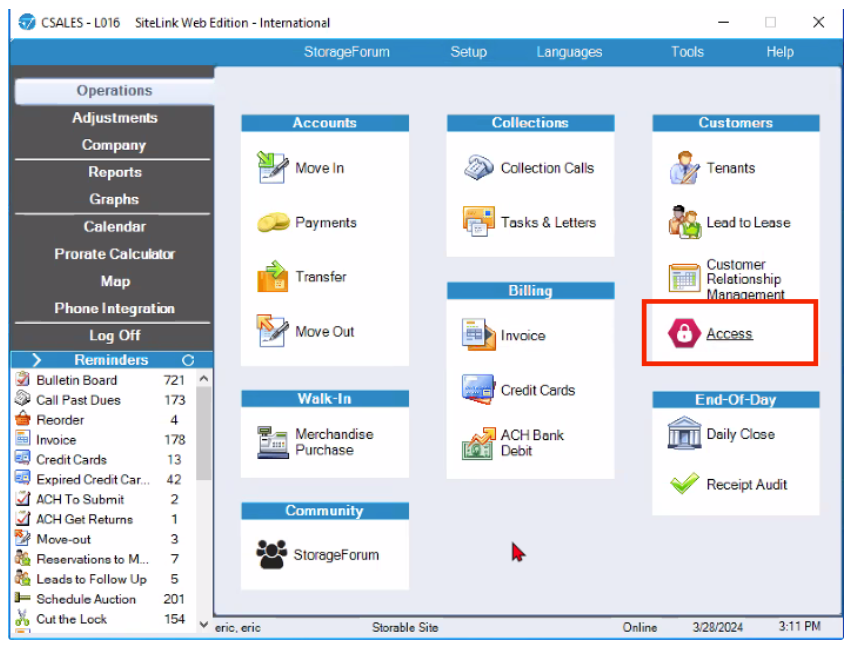Click the Online status bar text
Viewport: 847px width, 646px height.
(640, 627)
